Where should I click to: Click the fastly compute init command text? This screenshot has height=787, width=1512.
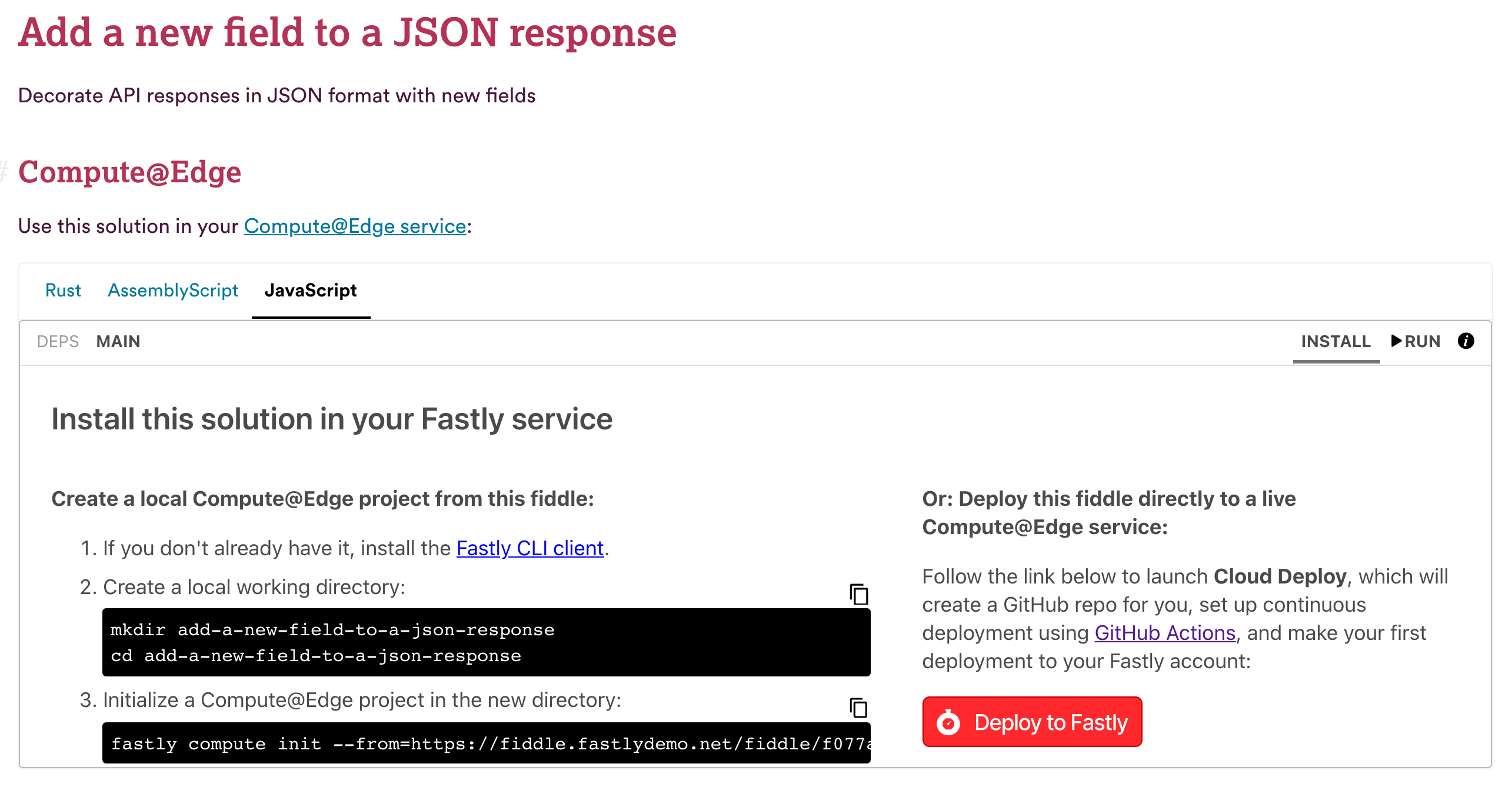[x=491, y=744]
